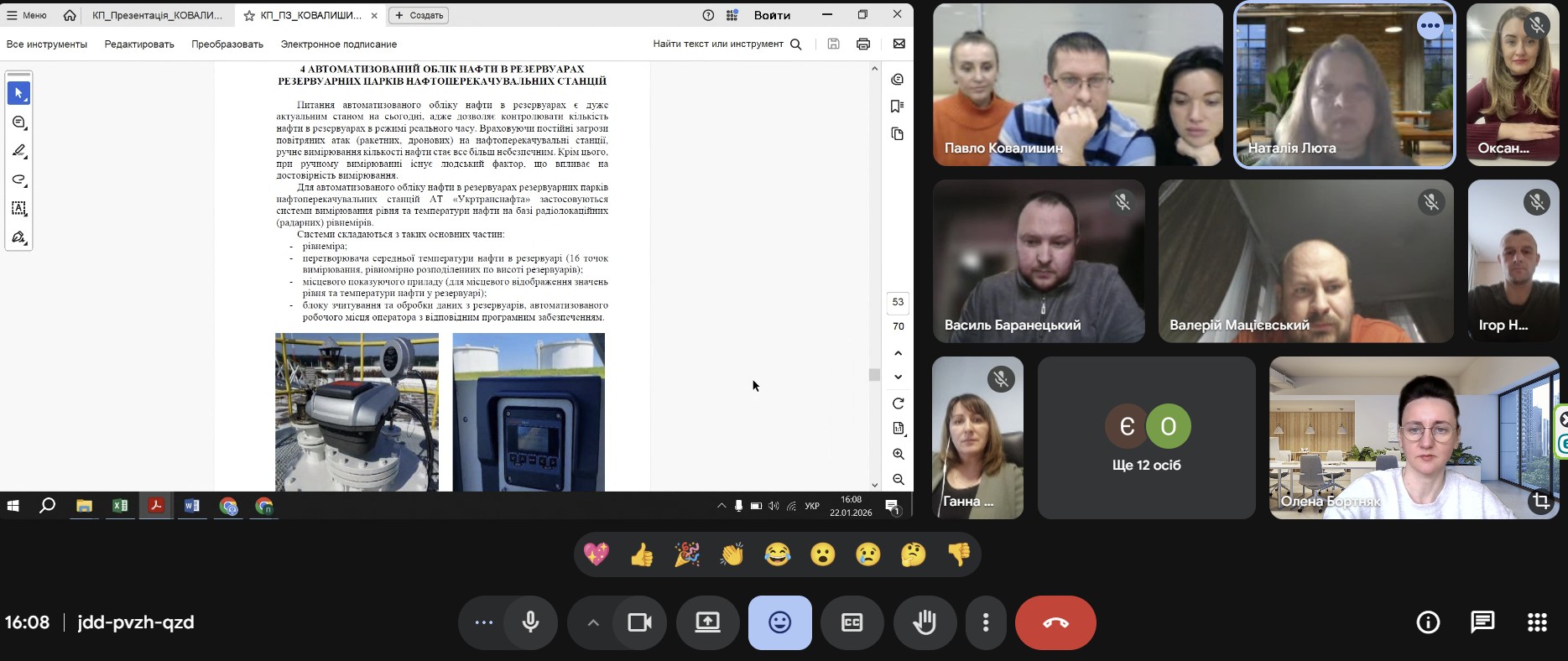Open the Ще 12 осіб participants tile
The height and width of the screenshot is (661, 1568).
tap(1147, 438)
